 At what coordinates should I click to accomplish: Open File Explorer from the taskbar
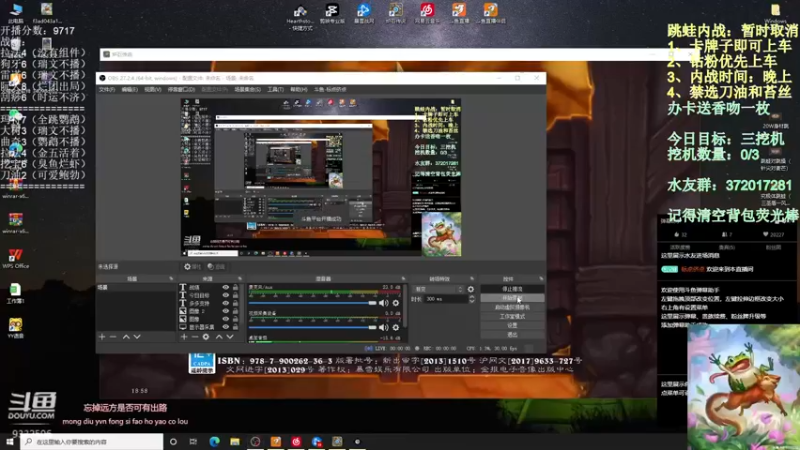pyautogui.click(x=235, y=441)
